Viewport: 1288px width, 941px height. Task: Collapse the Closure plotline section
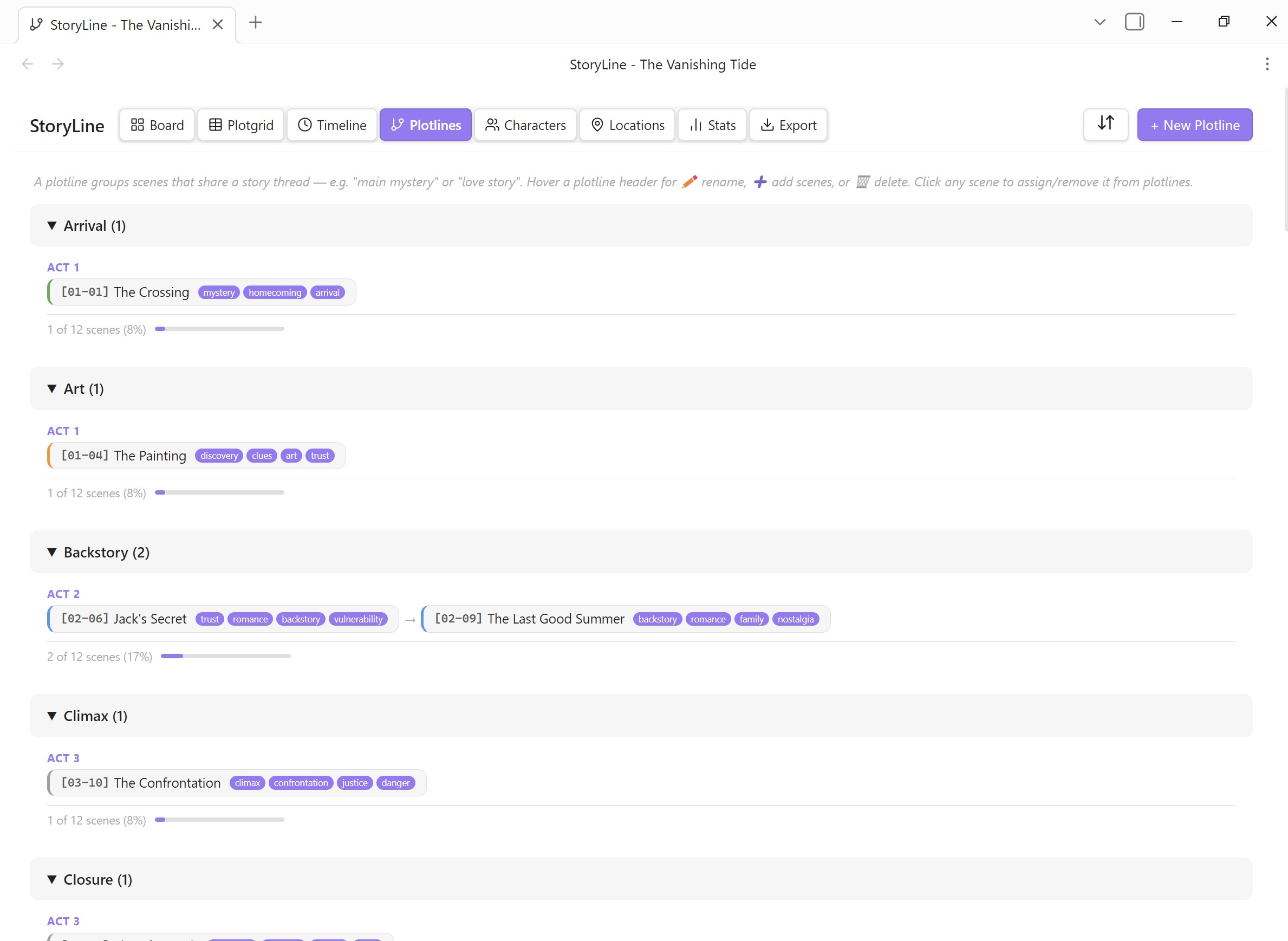[52, 879]
